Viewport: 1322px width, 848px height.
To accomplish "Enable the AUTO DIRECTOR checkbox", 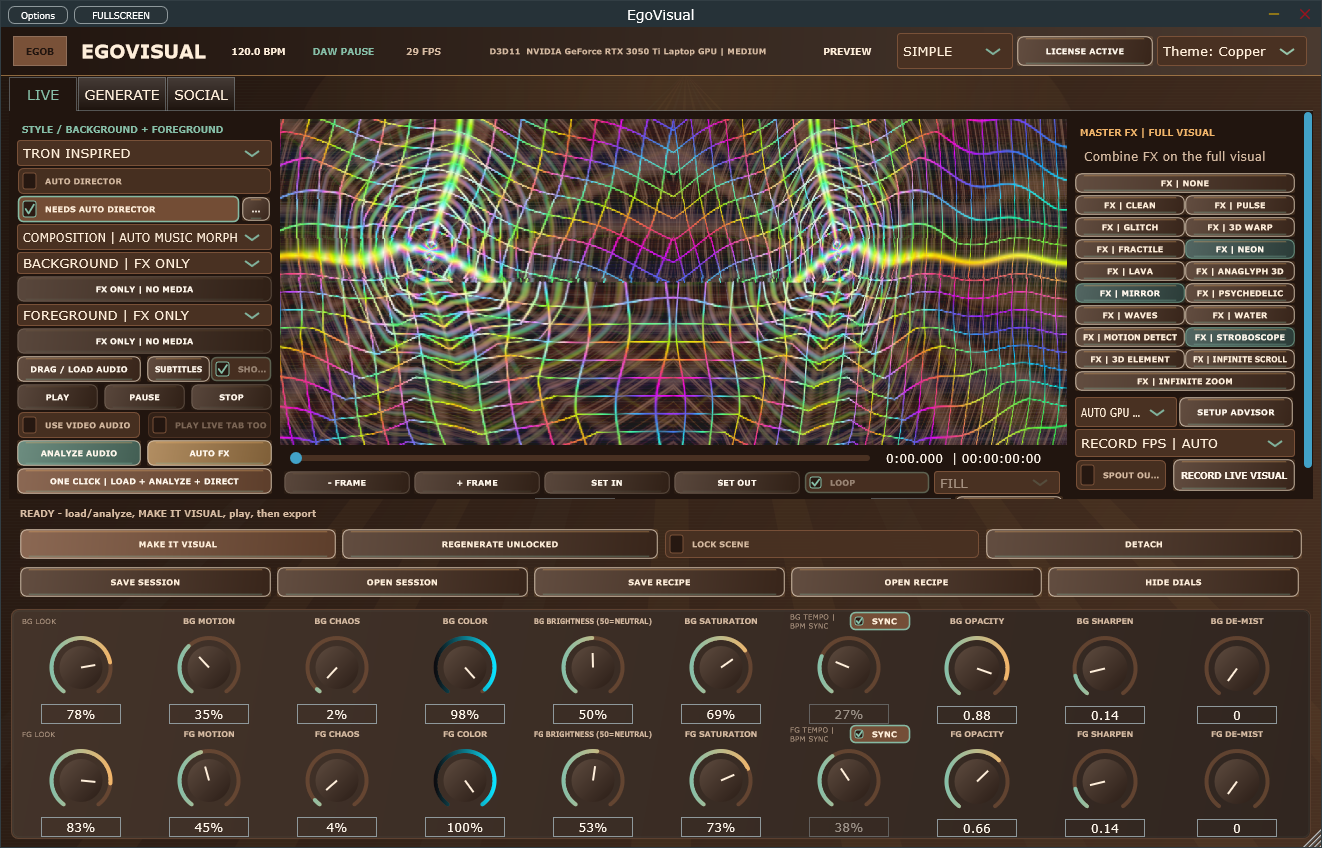I will [x=30, y=181].
